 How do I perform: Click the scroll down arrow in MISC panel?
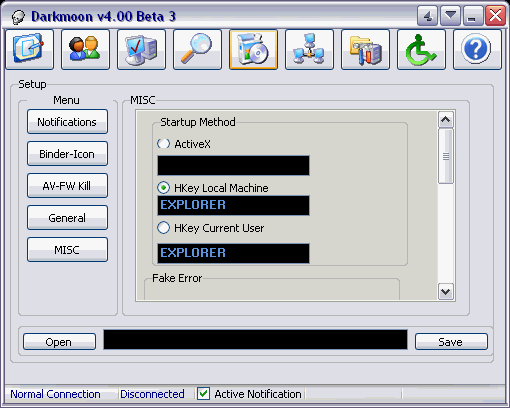coord(446,292)
